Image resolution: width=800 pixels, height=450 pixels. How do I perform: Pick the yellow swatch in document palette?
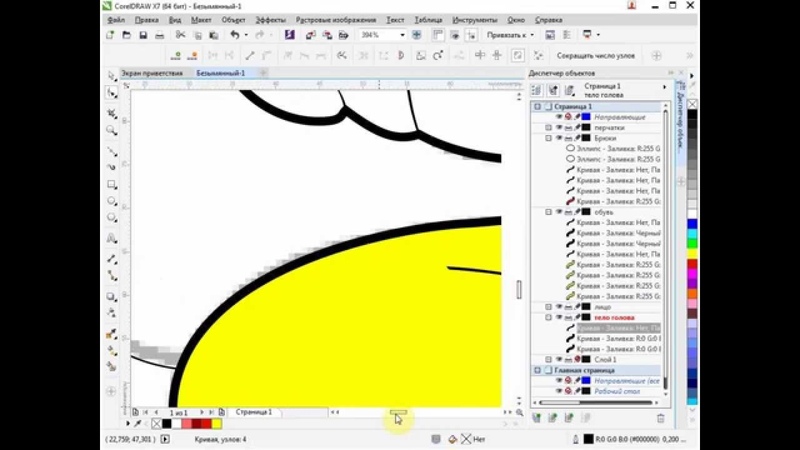(x=217, y=423)
